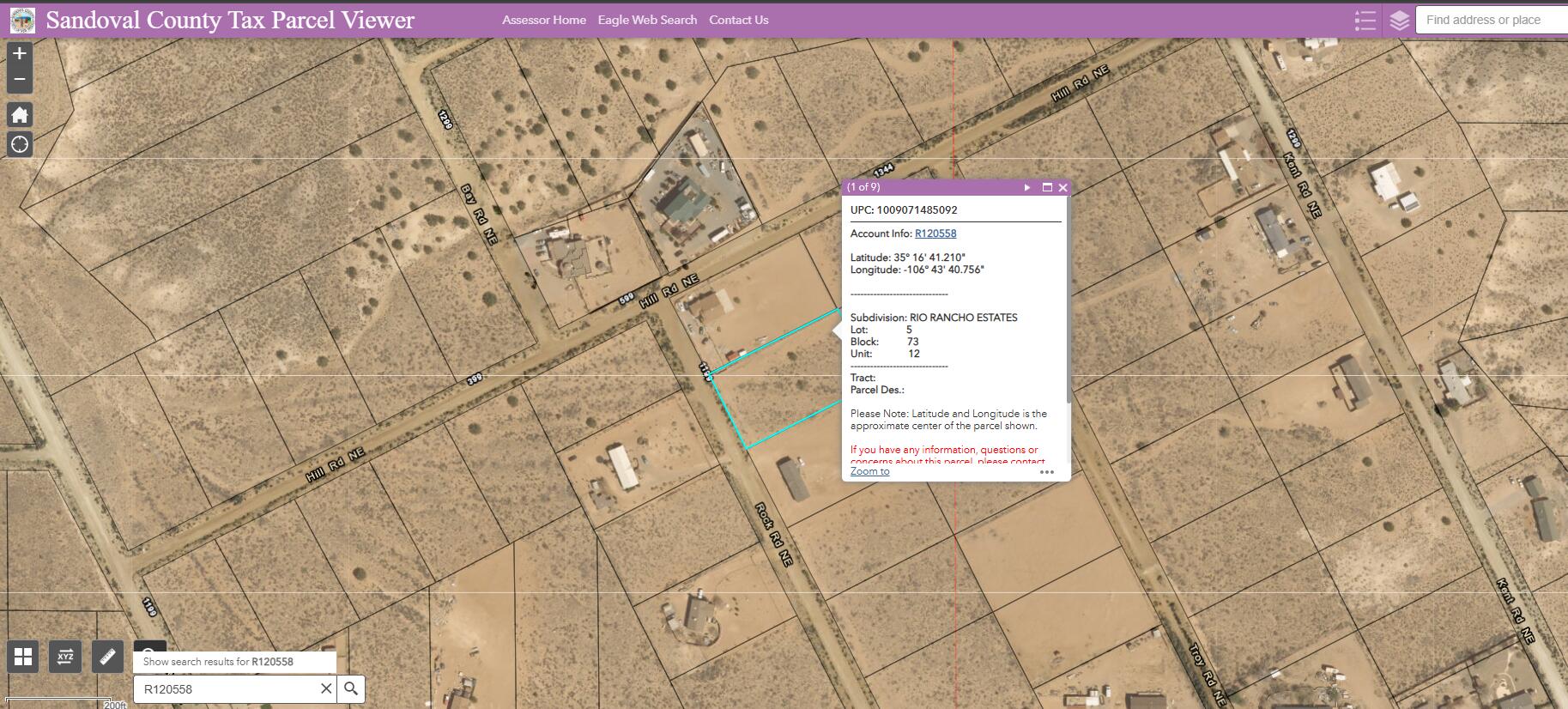Focus the Find address or place field
The image size is (1568, 709).
coord(1492,20)
